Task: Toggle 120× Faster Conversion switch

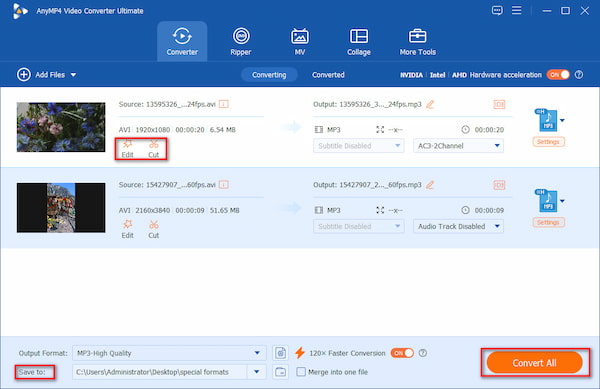Action: [x=402, y=353]
